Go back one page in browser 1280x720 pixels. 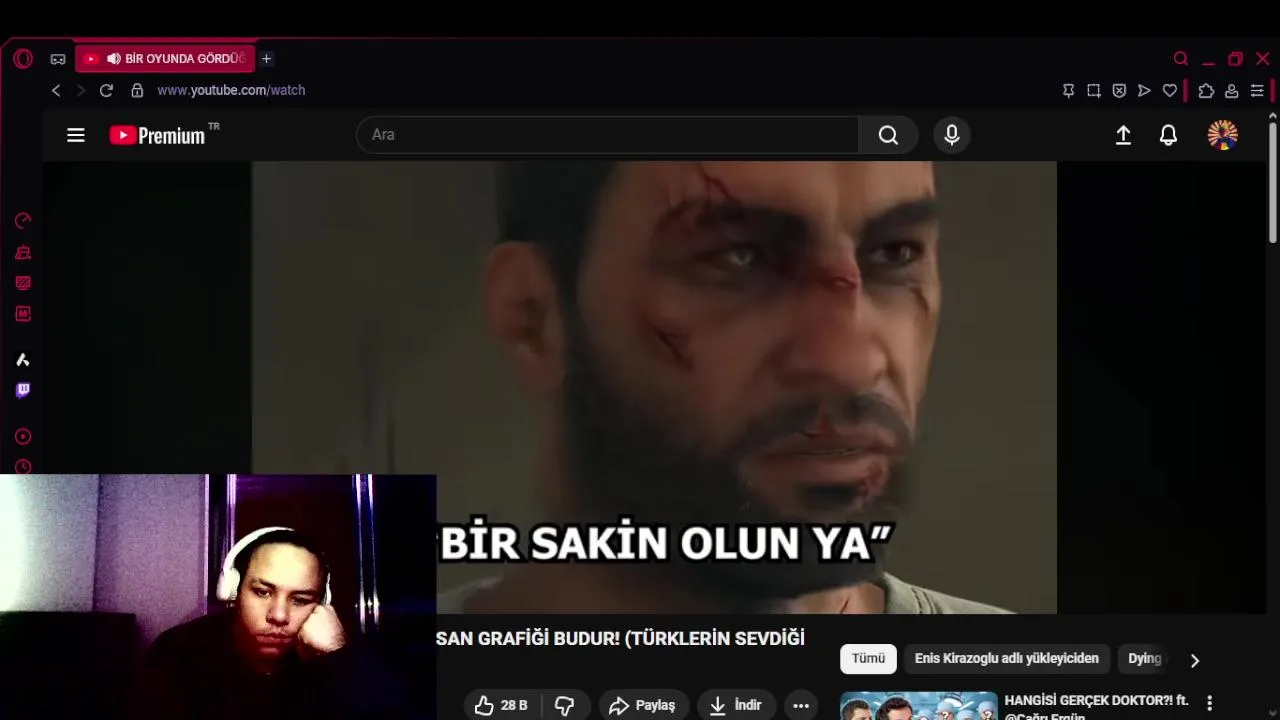pos(56,90)
